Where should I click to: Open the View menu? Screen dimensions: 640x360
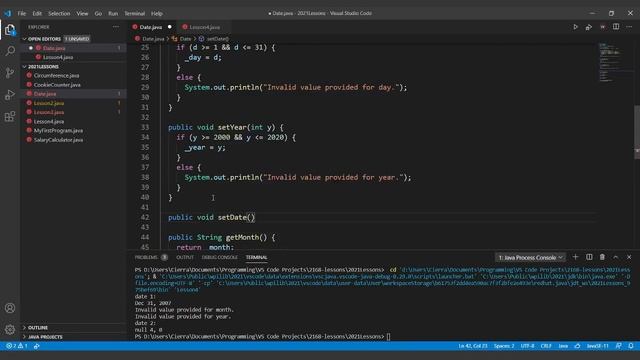click(x=82, y=13)
